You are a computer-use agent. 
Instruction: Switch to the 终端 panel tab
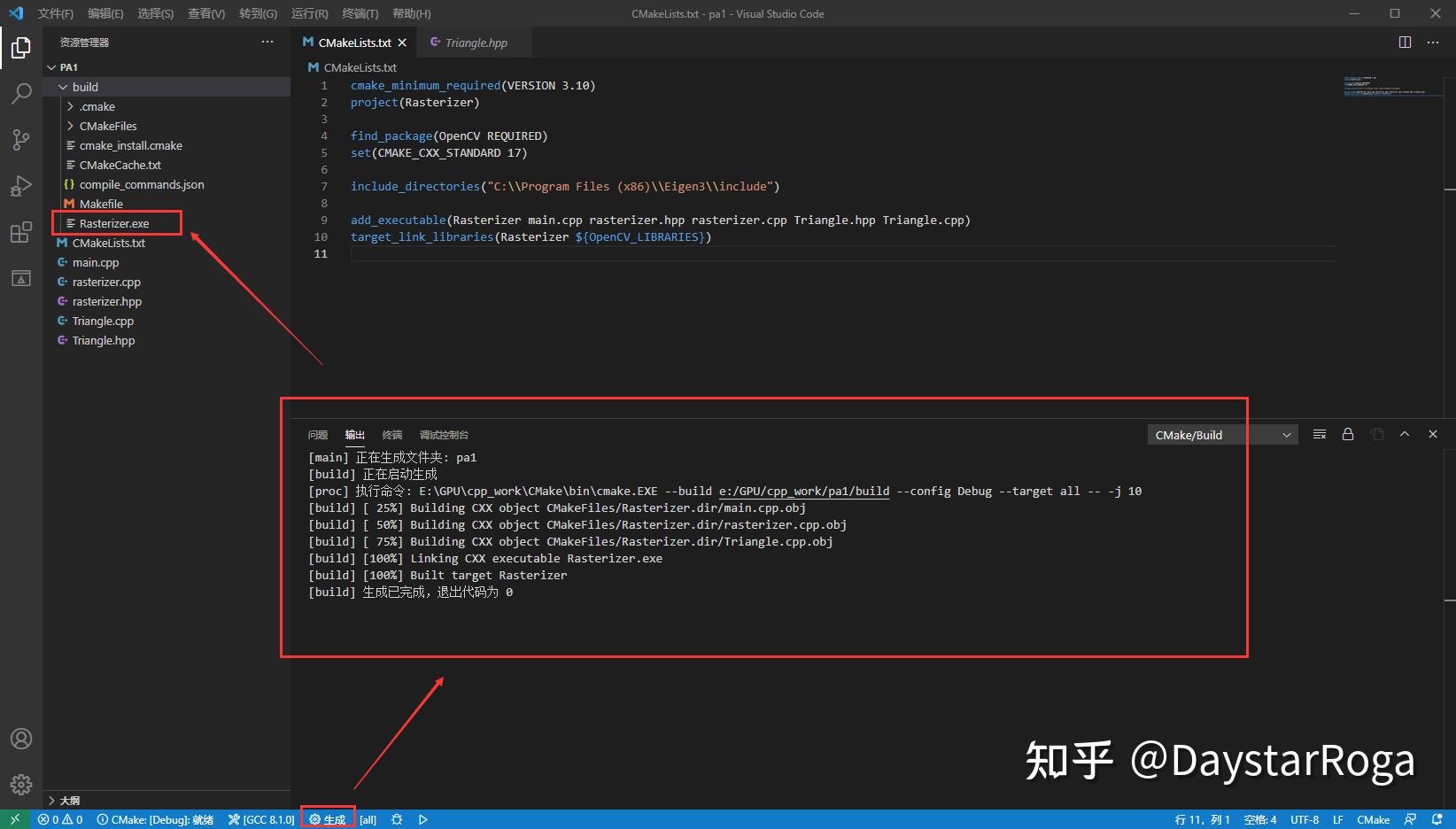click(392, 434)
